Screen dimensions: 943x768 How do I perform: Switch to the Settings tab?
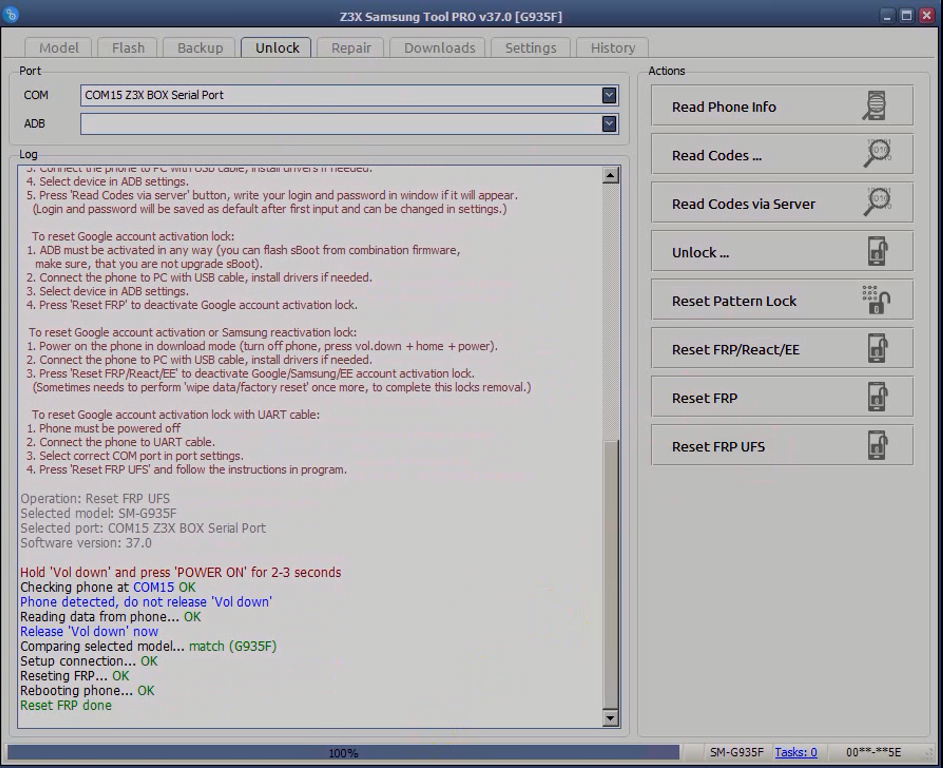point(530,48)
